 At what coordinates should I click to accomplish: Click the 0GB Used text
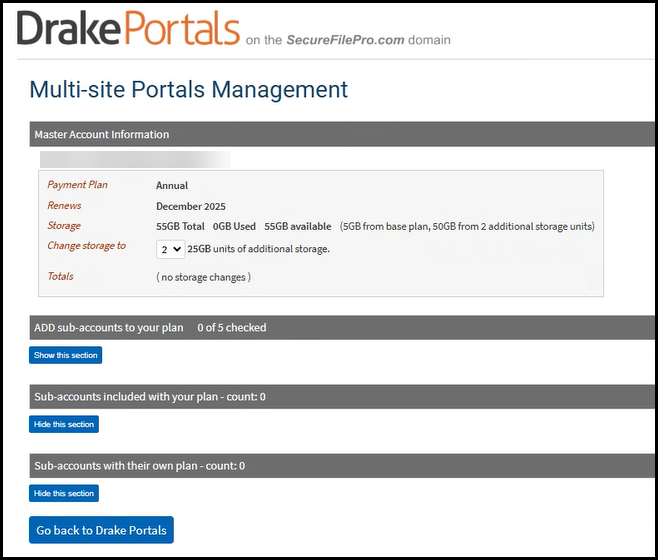234,226
